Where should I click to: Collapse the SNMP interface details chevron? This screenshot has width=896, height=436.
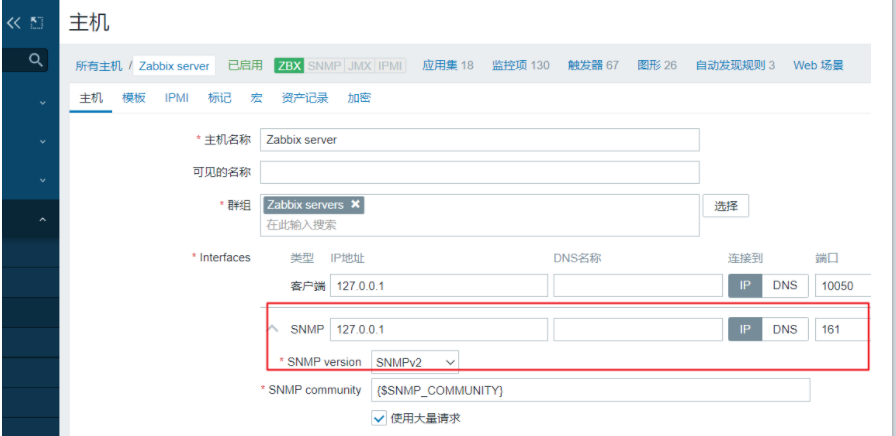click(x=273, y=329)
